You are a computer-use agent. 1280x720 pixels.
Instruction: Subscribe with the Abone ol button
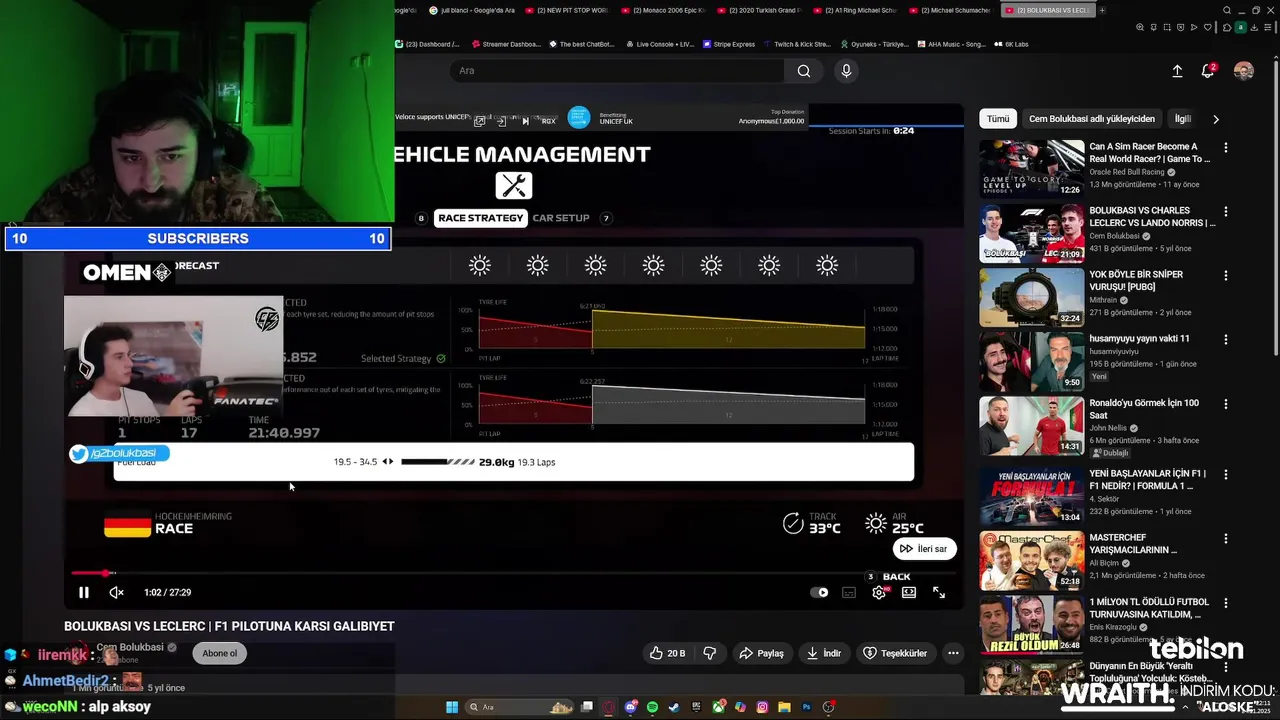pos(220,653)
